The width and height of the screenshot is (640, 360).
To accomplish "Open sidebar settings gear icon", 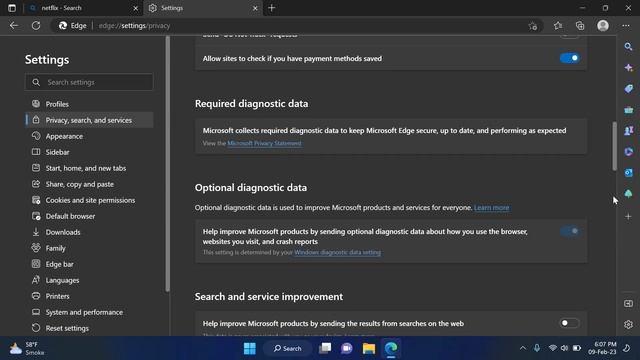I will coord(628,324).
